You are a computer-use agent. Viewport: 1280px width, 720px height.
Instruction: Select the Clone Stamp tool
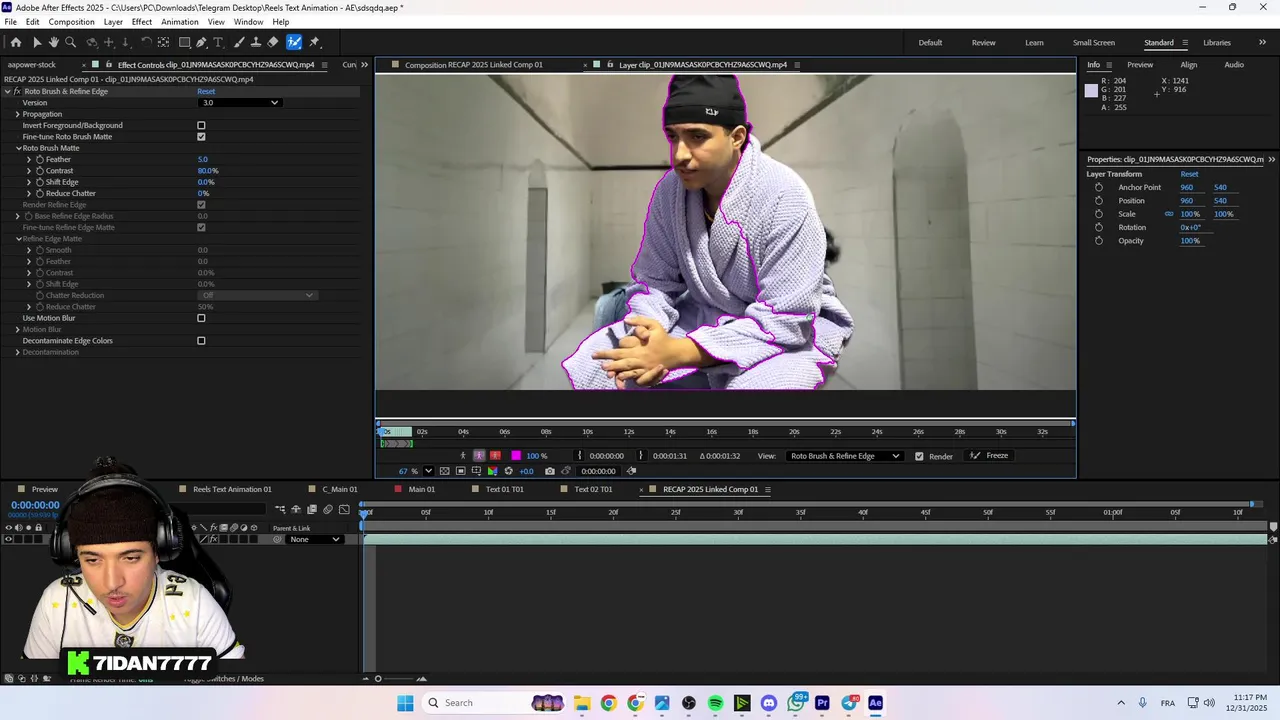(256, 42)
